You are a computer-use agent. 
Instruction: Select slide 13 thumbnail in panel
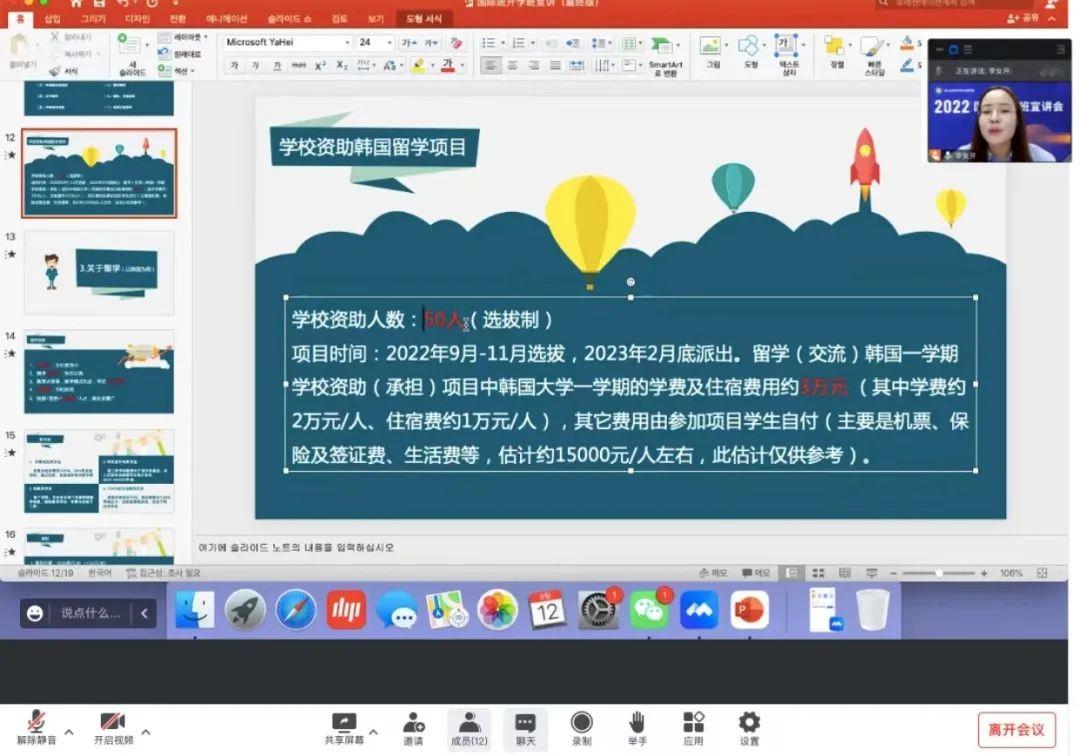(x=99, y=273)
